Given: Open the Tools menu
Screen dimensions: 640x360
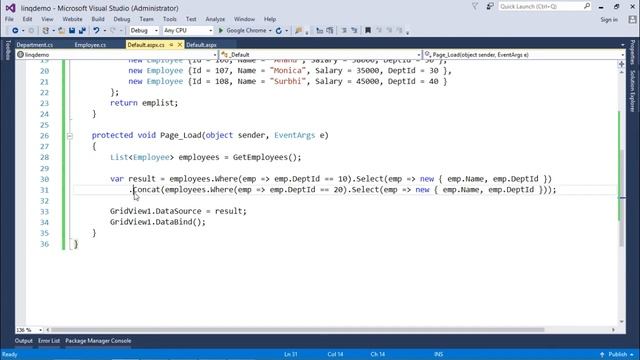Looking at the screenshot, I should tap(169, 19).
